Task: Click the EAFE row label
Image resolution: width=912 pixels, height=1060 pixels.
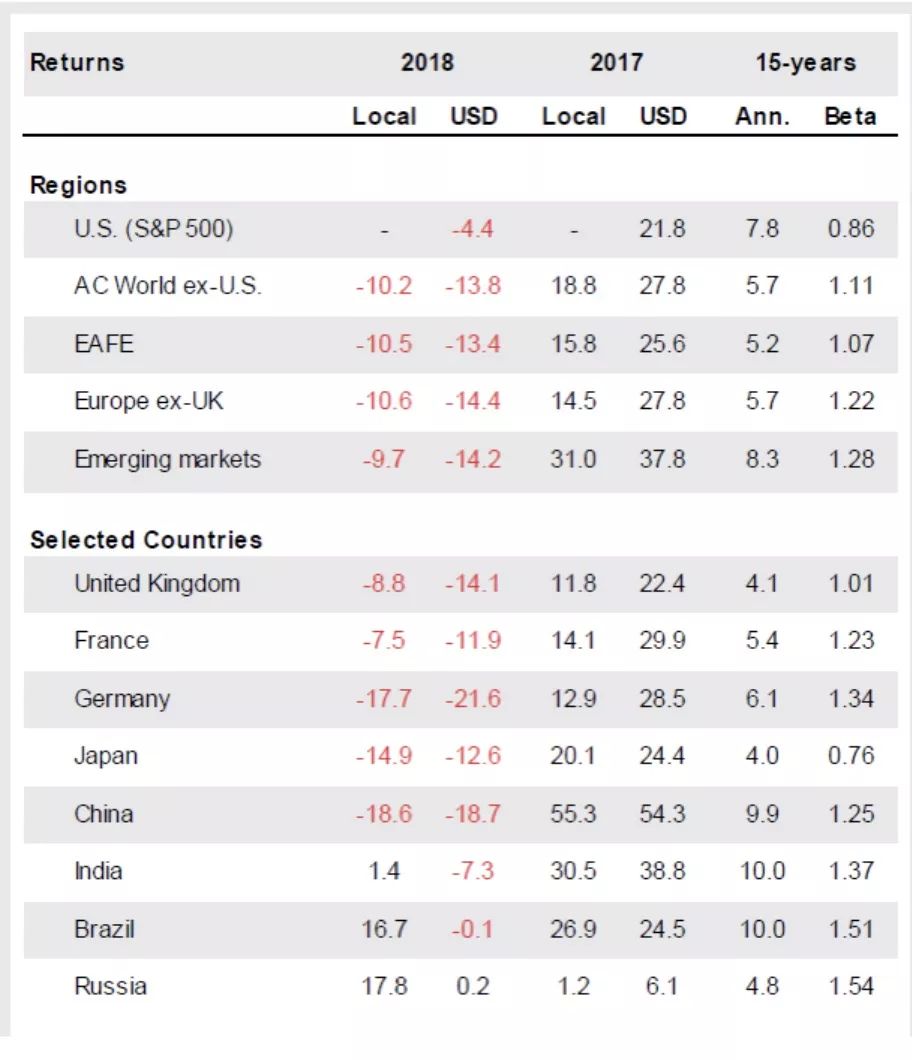Action: [x=103, y=344]
